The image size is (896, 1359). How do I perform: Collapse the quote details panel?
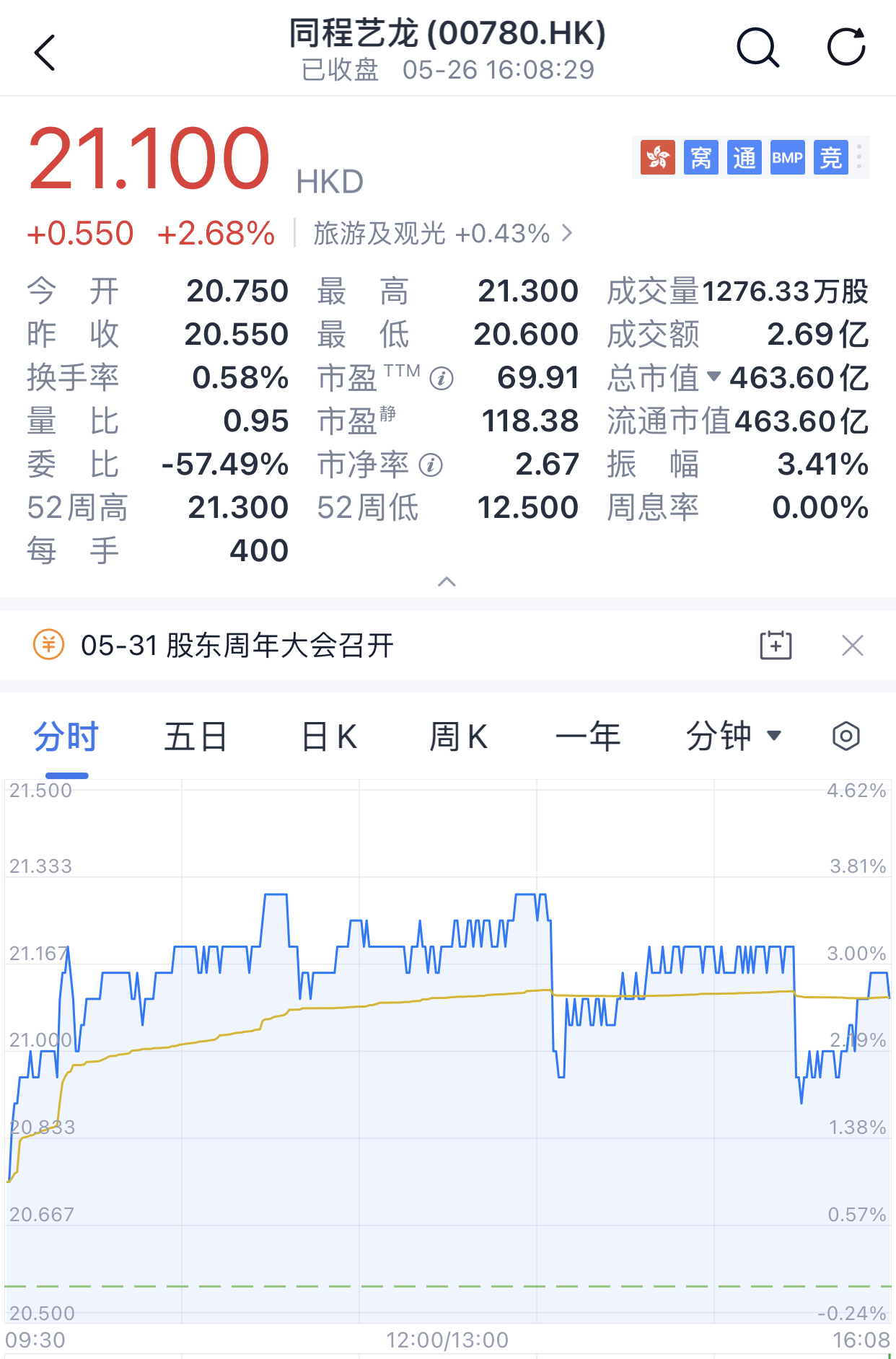click(x=447, y=581)
